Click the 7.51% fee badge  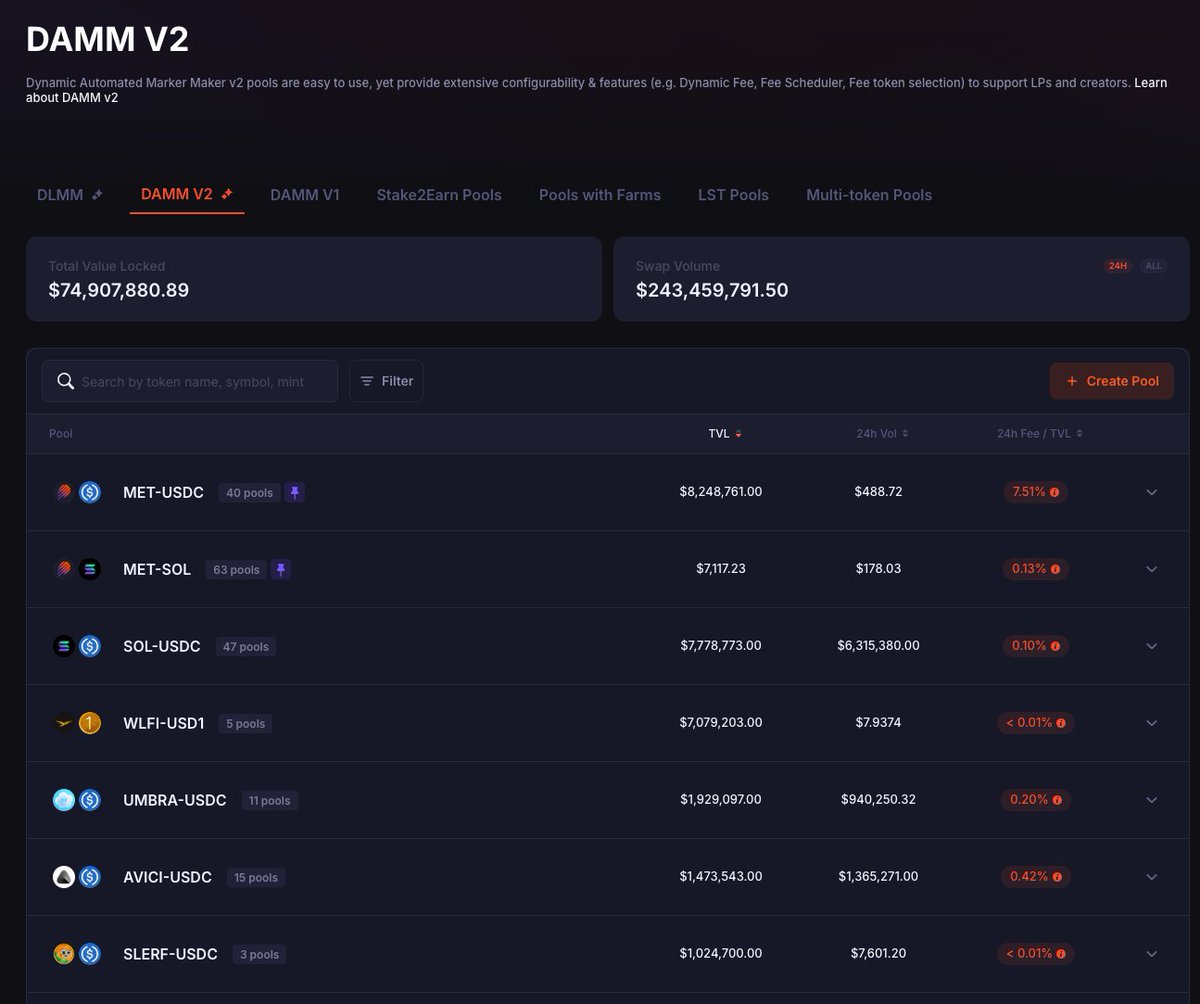point(1036,492)
